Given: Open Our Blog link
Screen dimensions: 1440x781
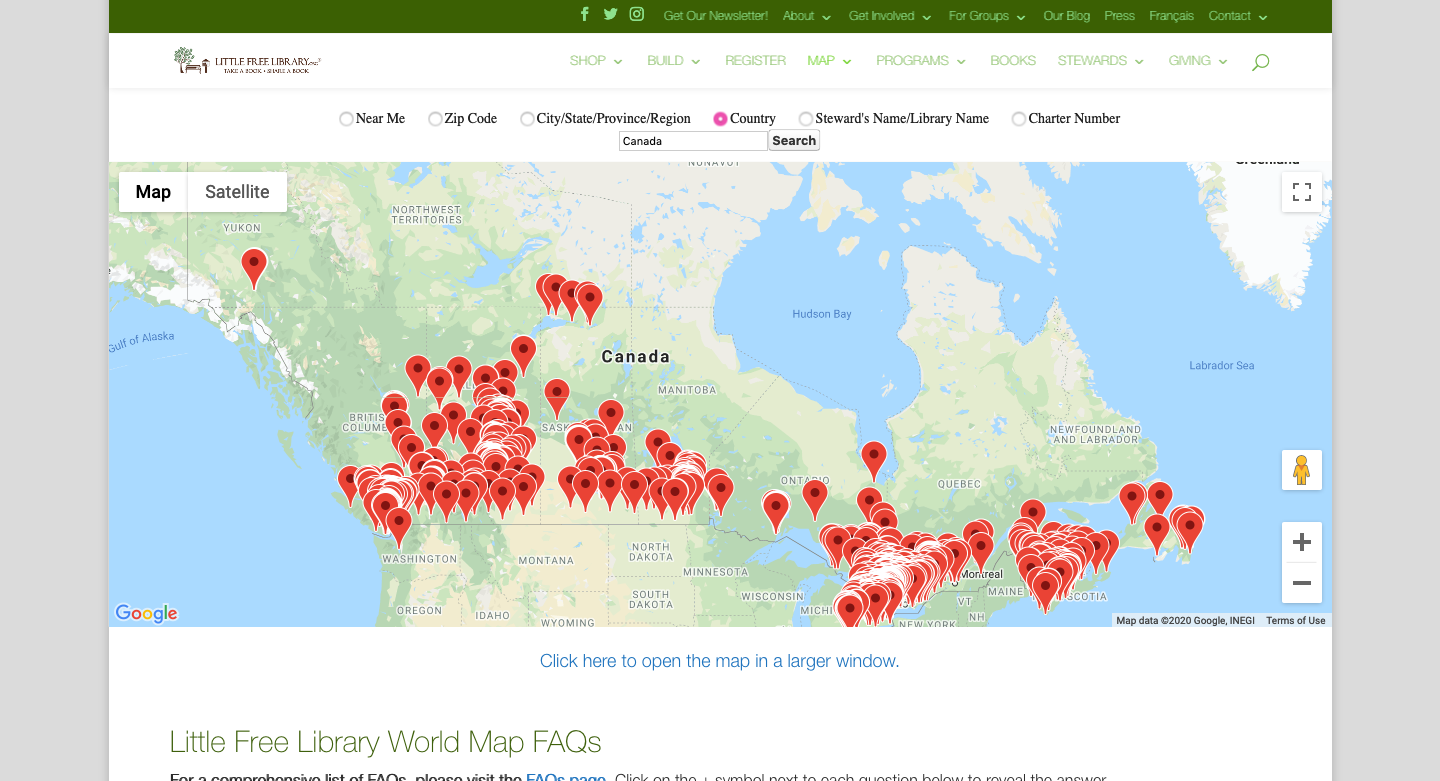Looking at the screenshot, I should click(x=1066, y=16).
